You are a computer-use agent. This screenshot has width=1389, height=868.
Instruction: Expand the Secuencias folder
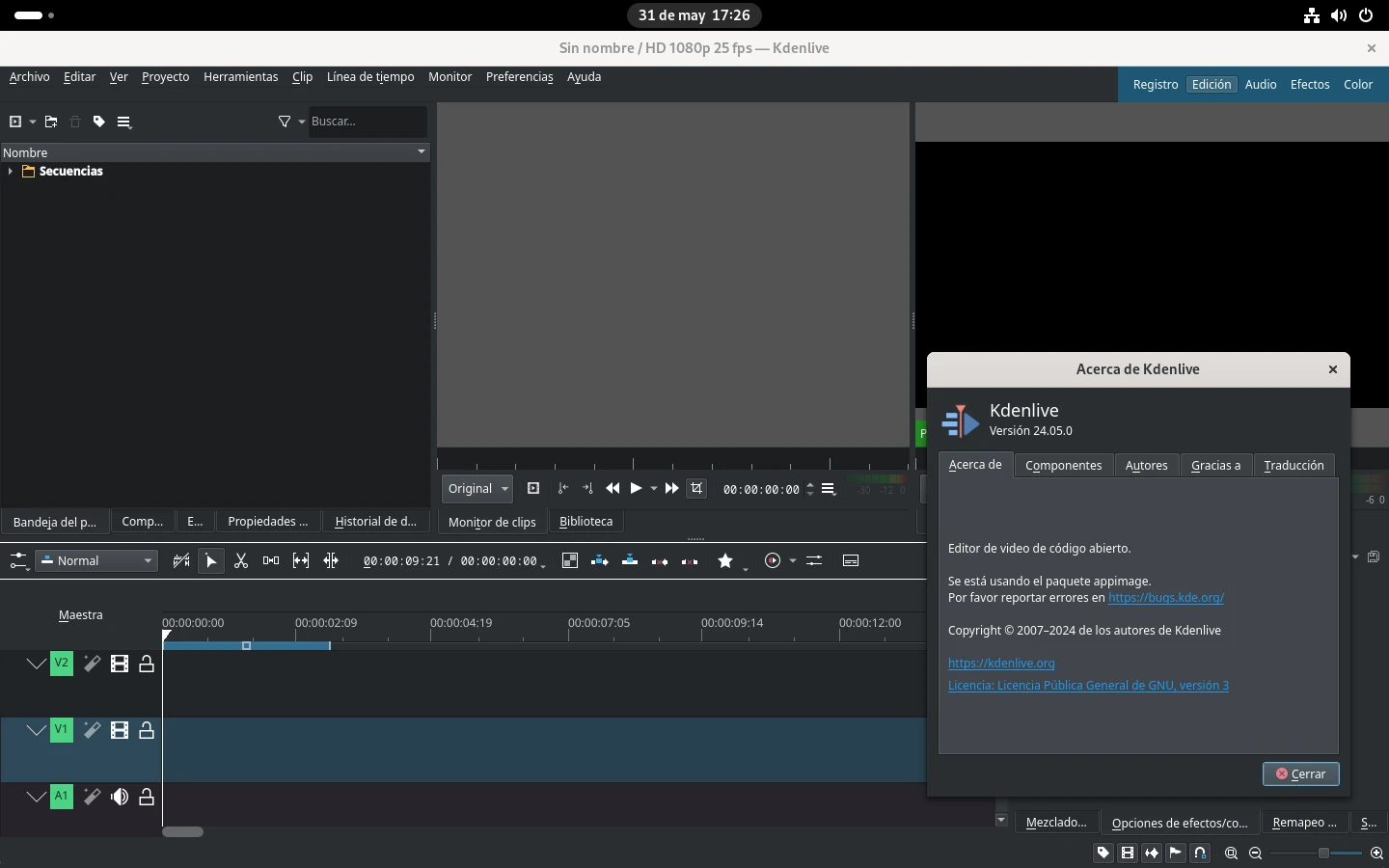point(10,171)
